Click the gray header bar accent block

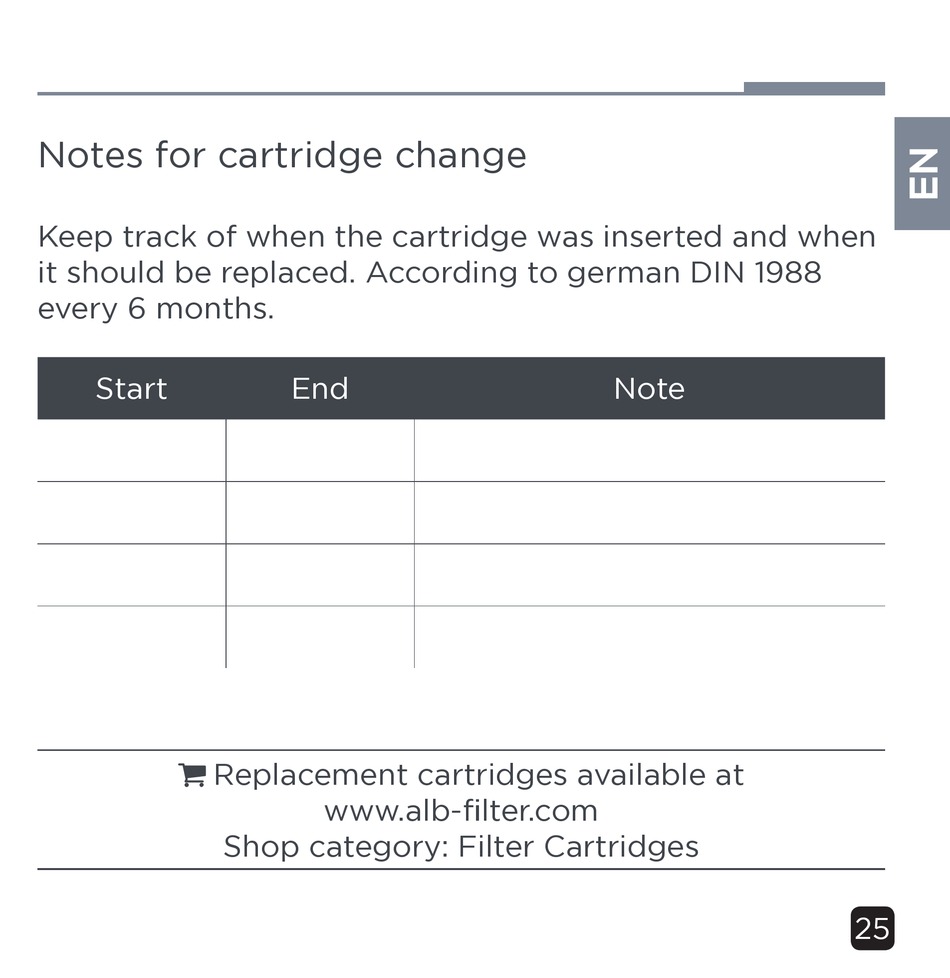tap(814, 88)
